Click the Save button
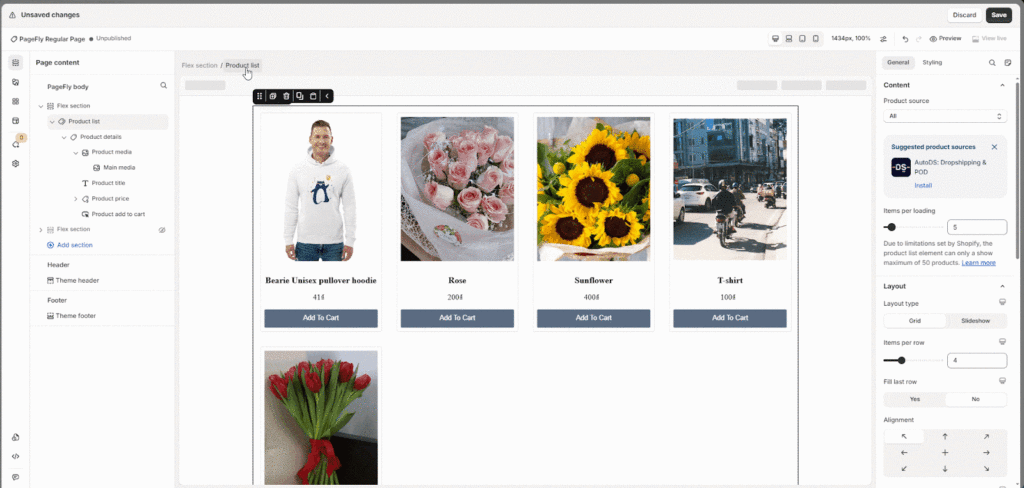 tap(998, 15)
